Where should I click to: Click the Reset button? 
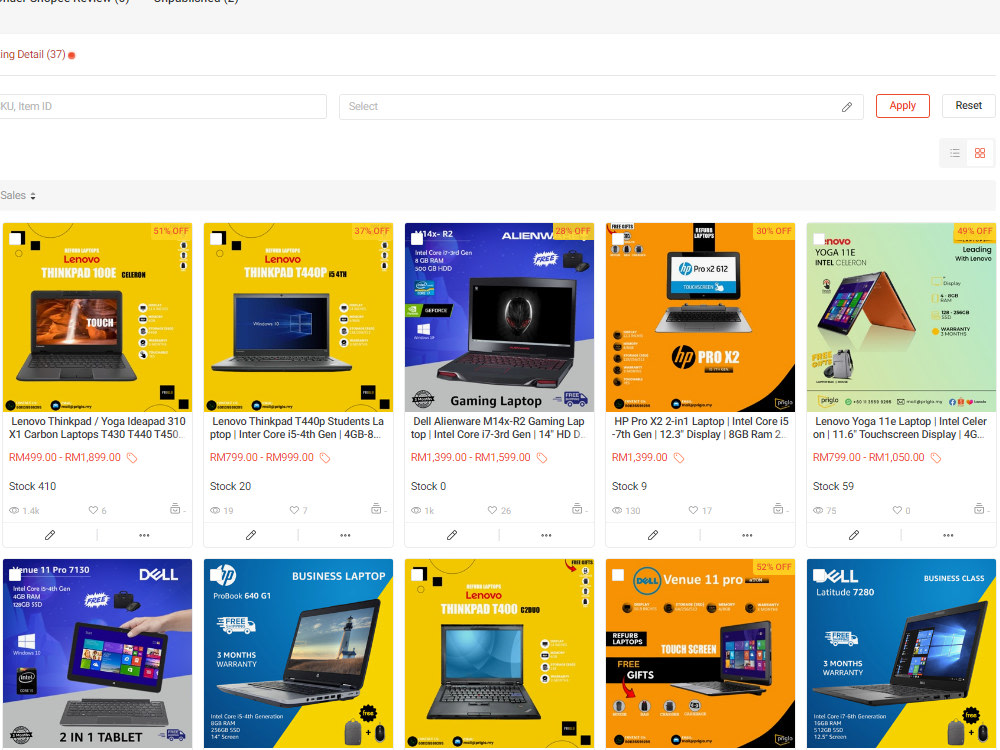tap(968, 106)
